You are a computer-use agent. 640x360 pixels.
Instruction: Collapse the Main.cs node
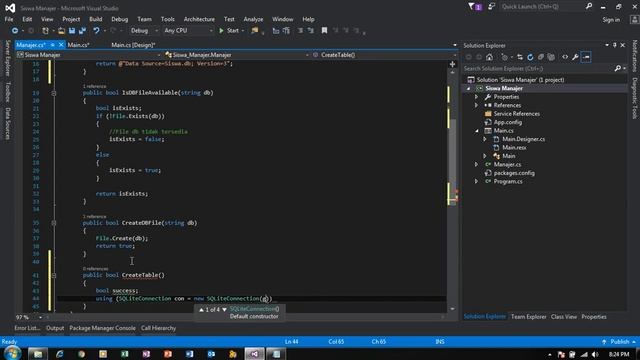tap(476, 131)
